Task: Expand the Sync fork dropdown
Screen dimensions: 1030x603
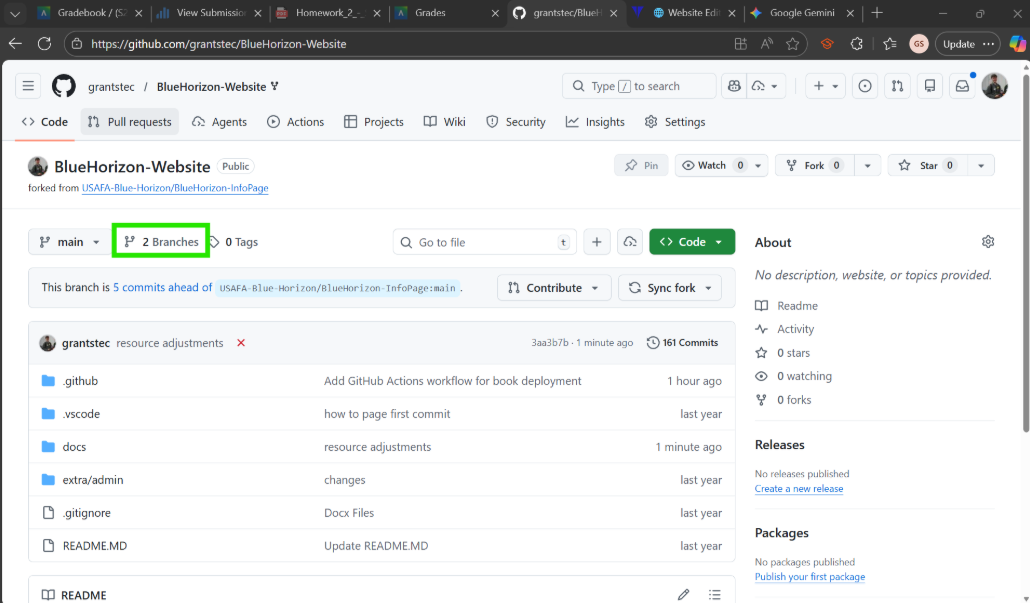Action: tap(670, 288)
